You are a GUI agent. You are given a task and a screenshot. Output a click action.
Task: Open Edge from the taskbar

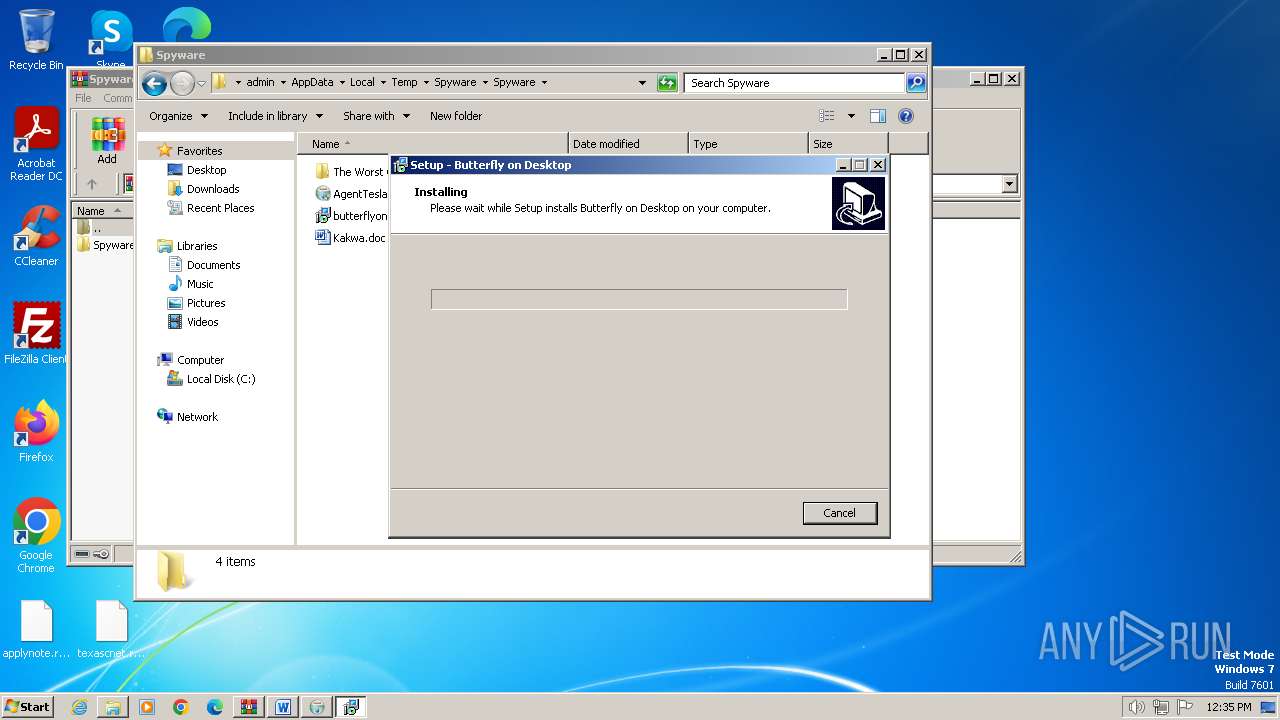pos(215,707)
